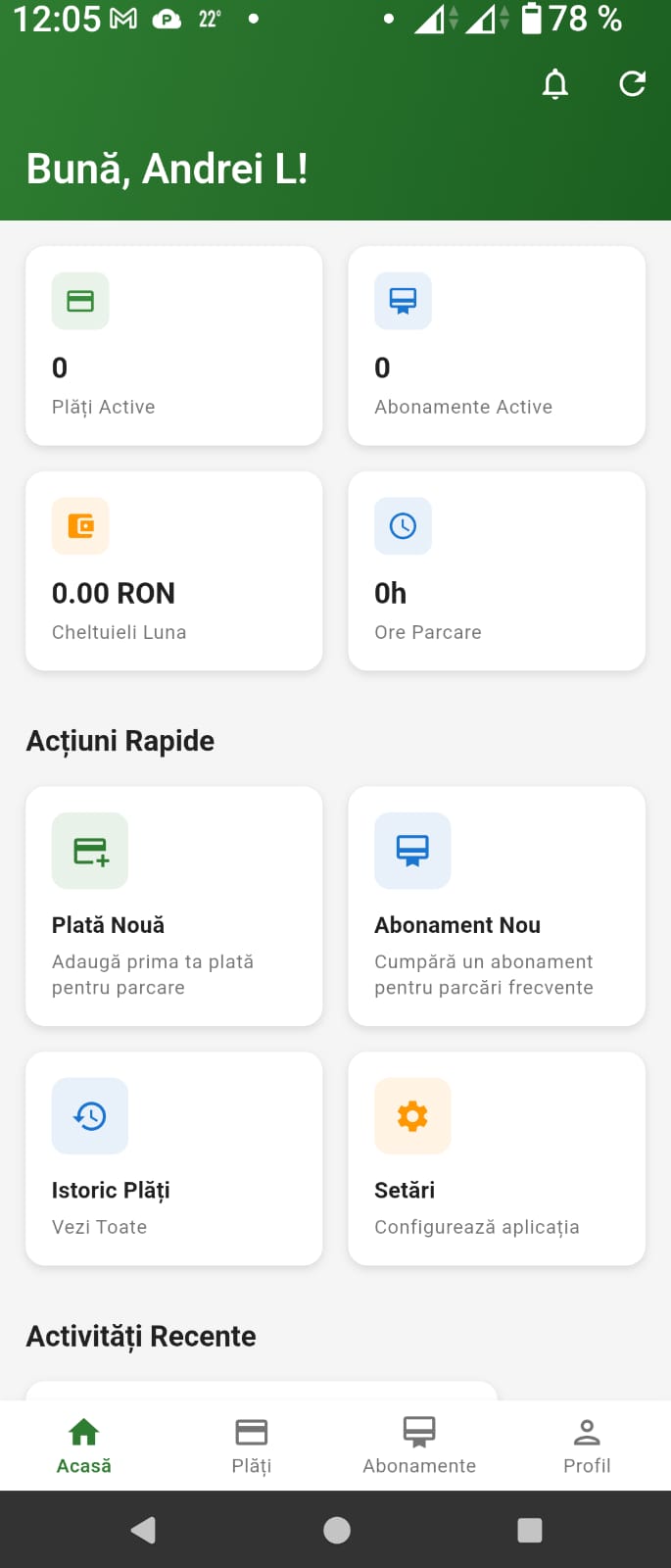Open notifications bell icon

pyautogui.click(x=555, y=84)
